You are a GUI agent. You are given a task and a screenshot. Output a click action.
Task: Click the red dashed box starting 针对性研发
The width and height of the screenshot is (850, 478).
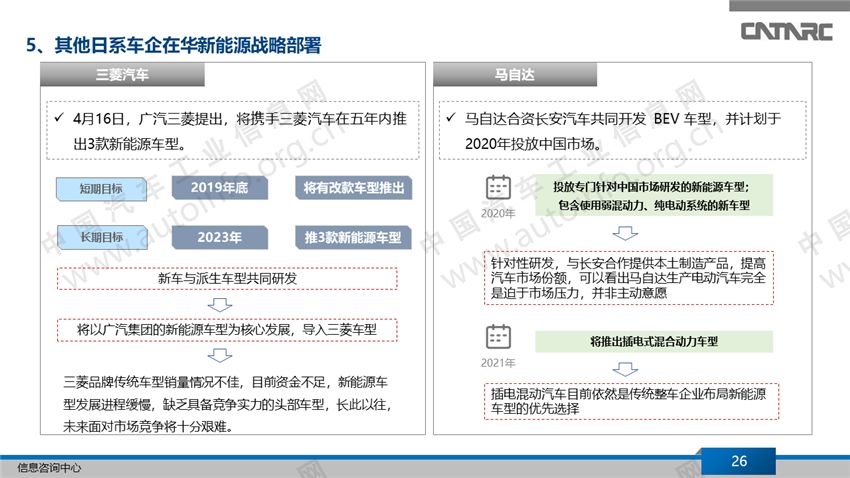coord(629,278)
